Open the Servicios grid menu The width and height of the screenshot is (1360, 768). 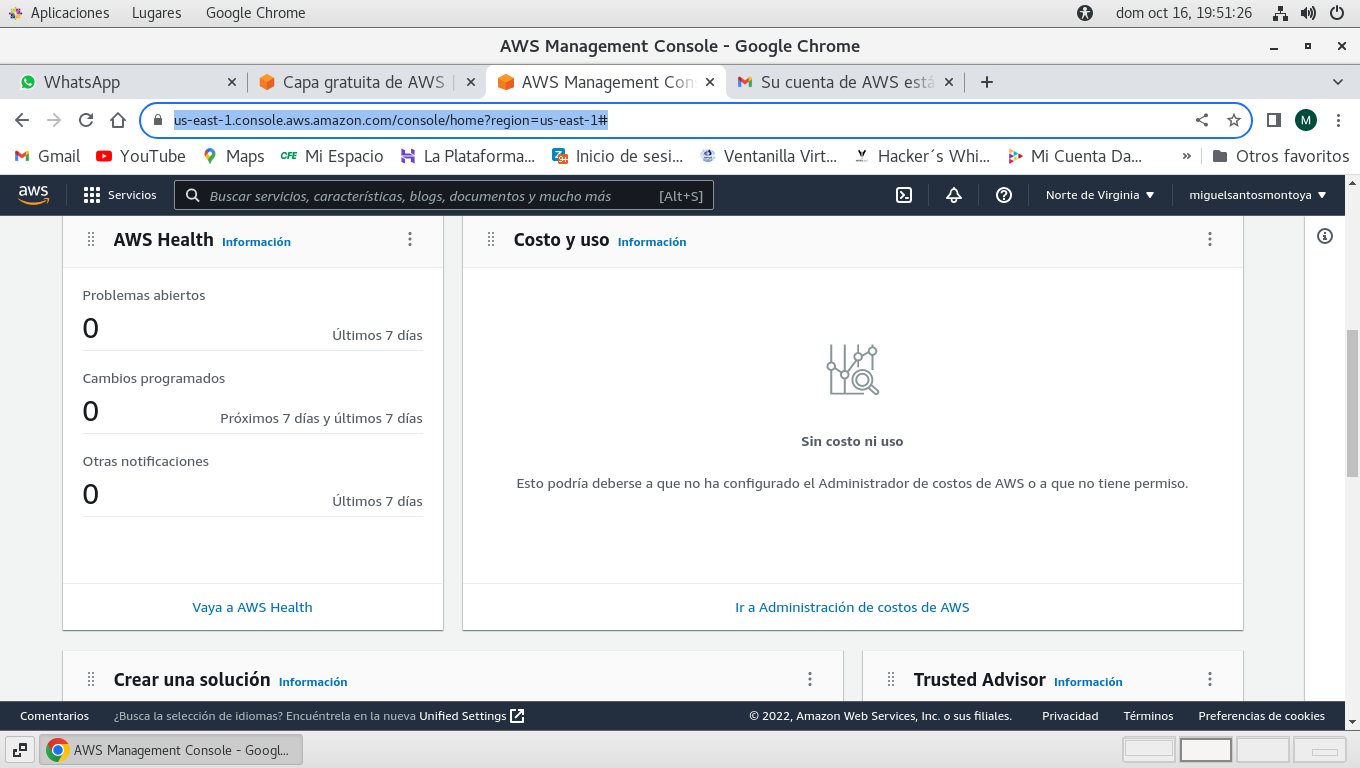(x=120, y=195)
